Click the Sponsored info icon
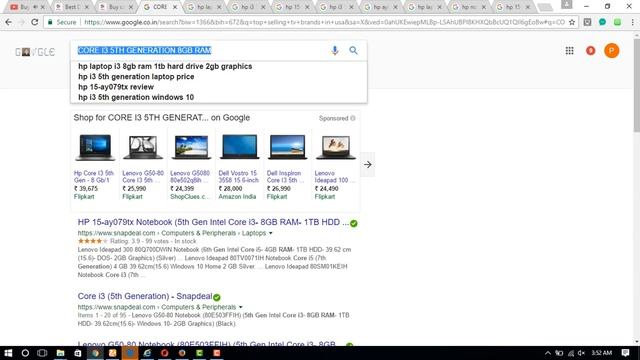The width and height of the screenshot is (640, 360). click(x=353, y=118)
